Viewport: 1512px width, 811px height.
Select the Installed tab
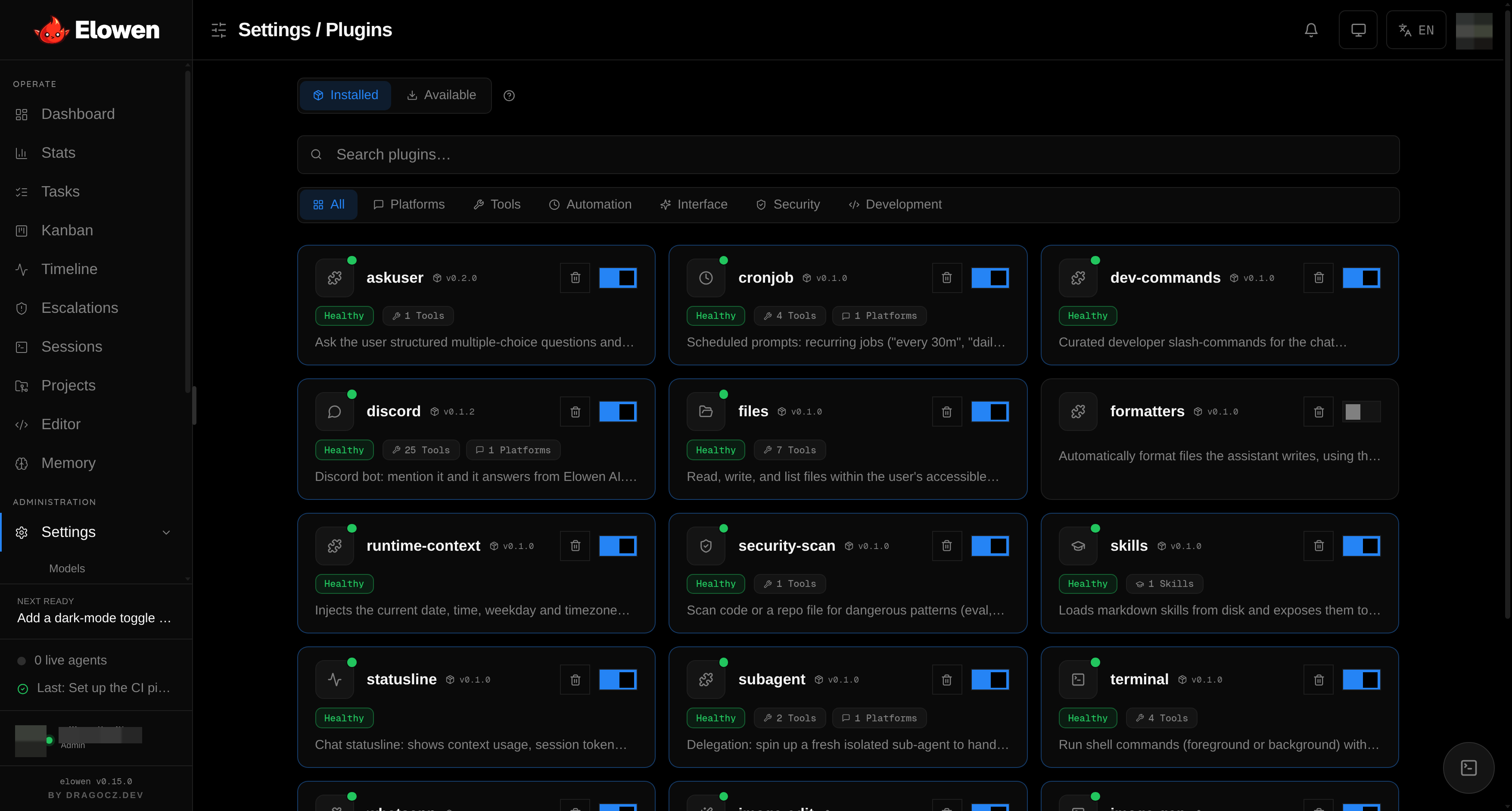[x=345, y=95]
